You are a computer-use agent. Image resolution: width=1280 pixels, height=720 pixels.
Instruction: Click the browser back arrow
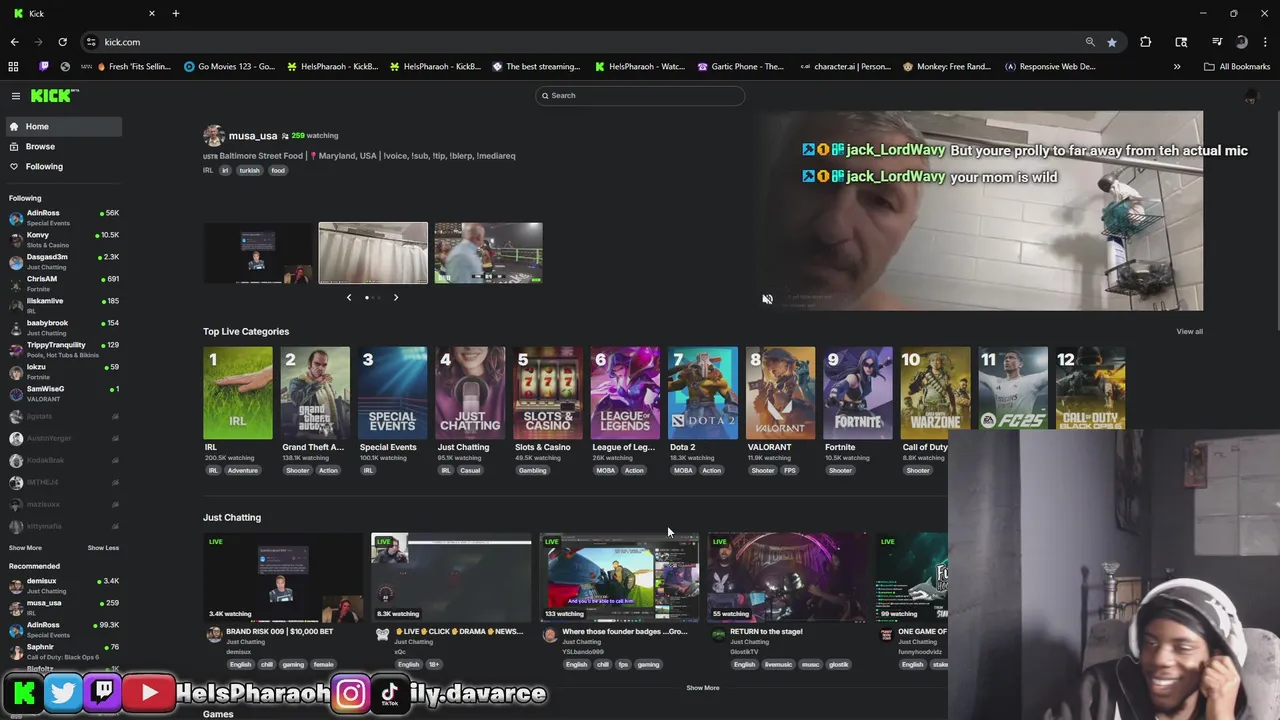click(14, 42)
